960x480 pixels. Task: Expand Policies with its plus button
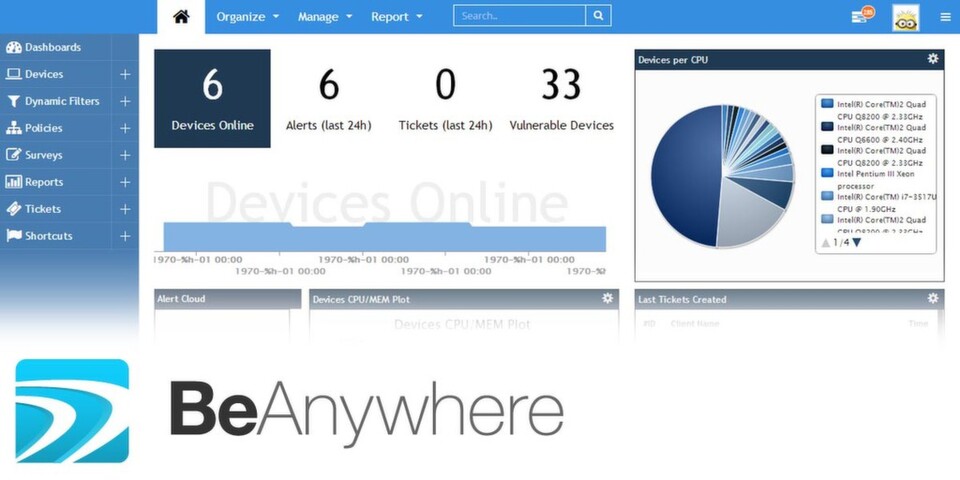pos(125,128)
